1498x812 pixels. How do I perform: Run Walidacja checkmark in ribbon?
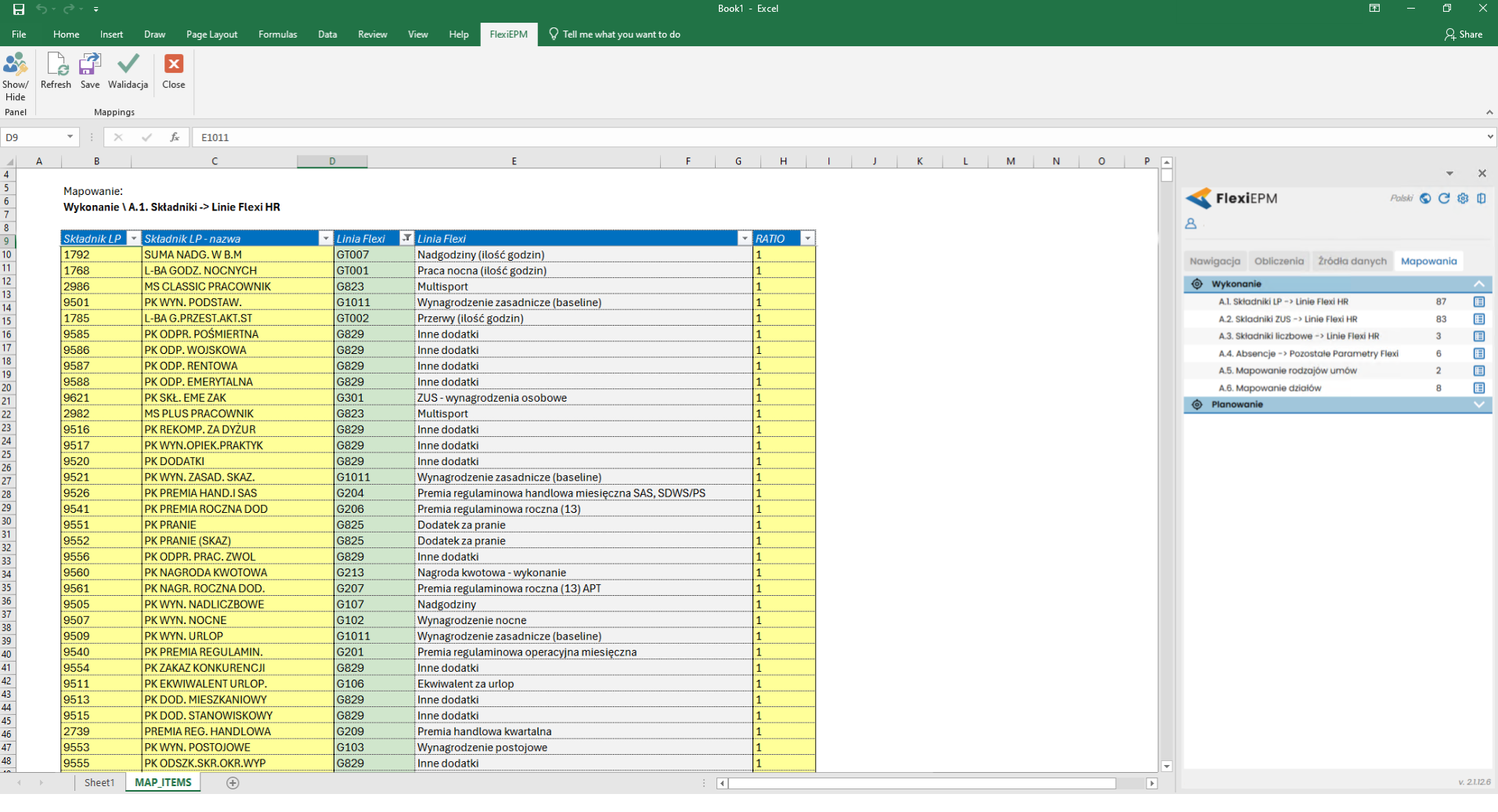(128, 65)
